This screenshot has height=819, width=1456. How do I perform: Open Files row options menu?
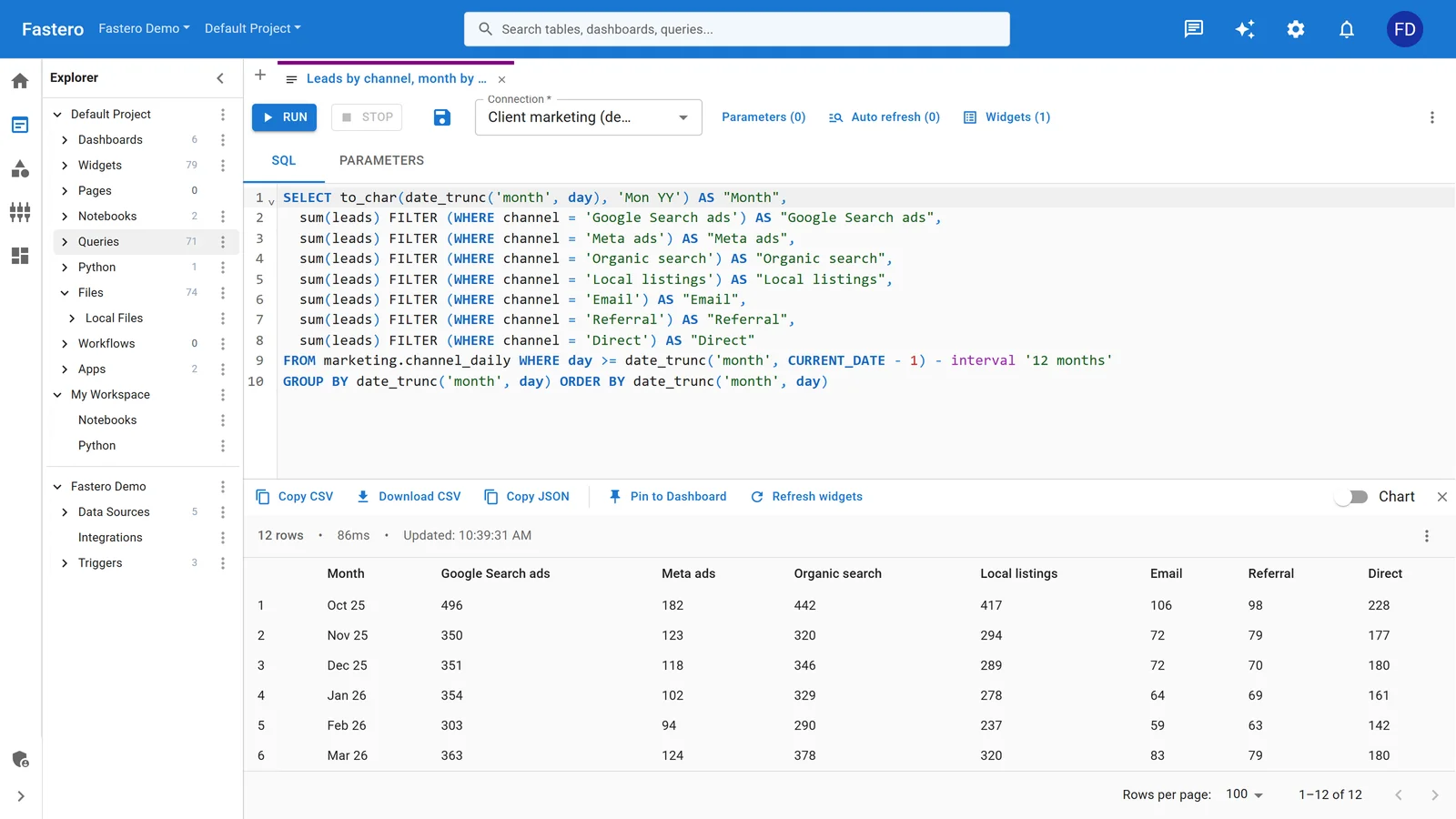click(223, 293)
